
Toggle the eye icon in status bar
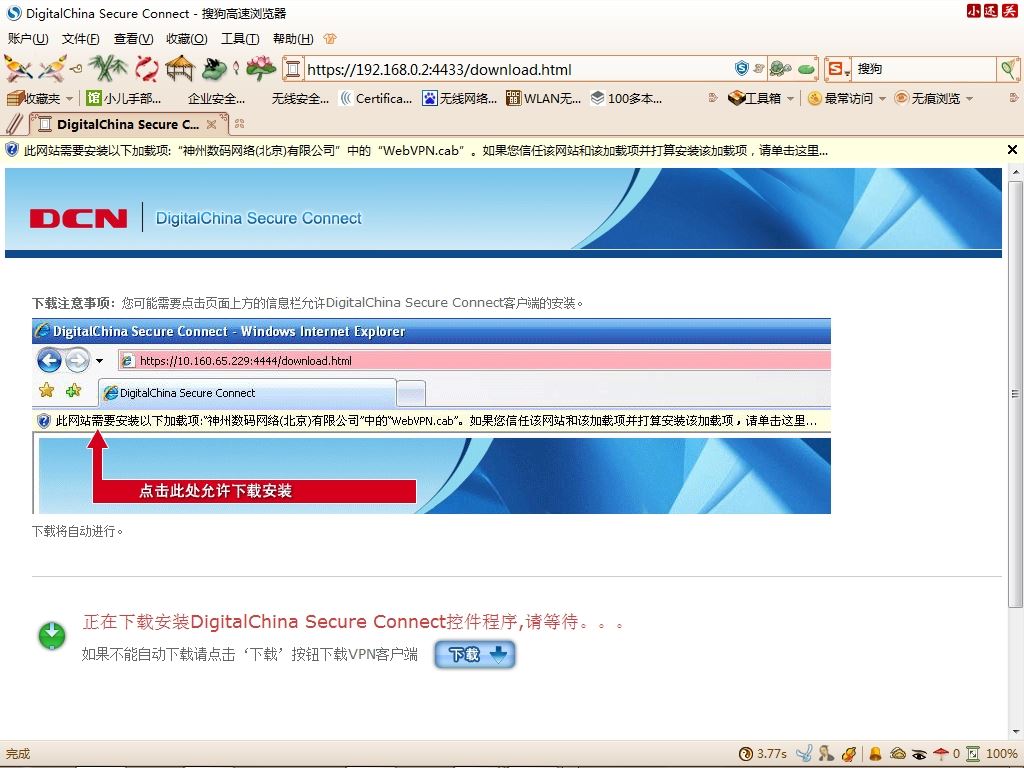[x=919, y=754]
